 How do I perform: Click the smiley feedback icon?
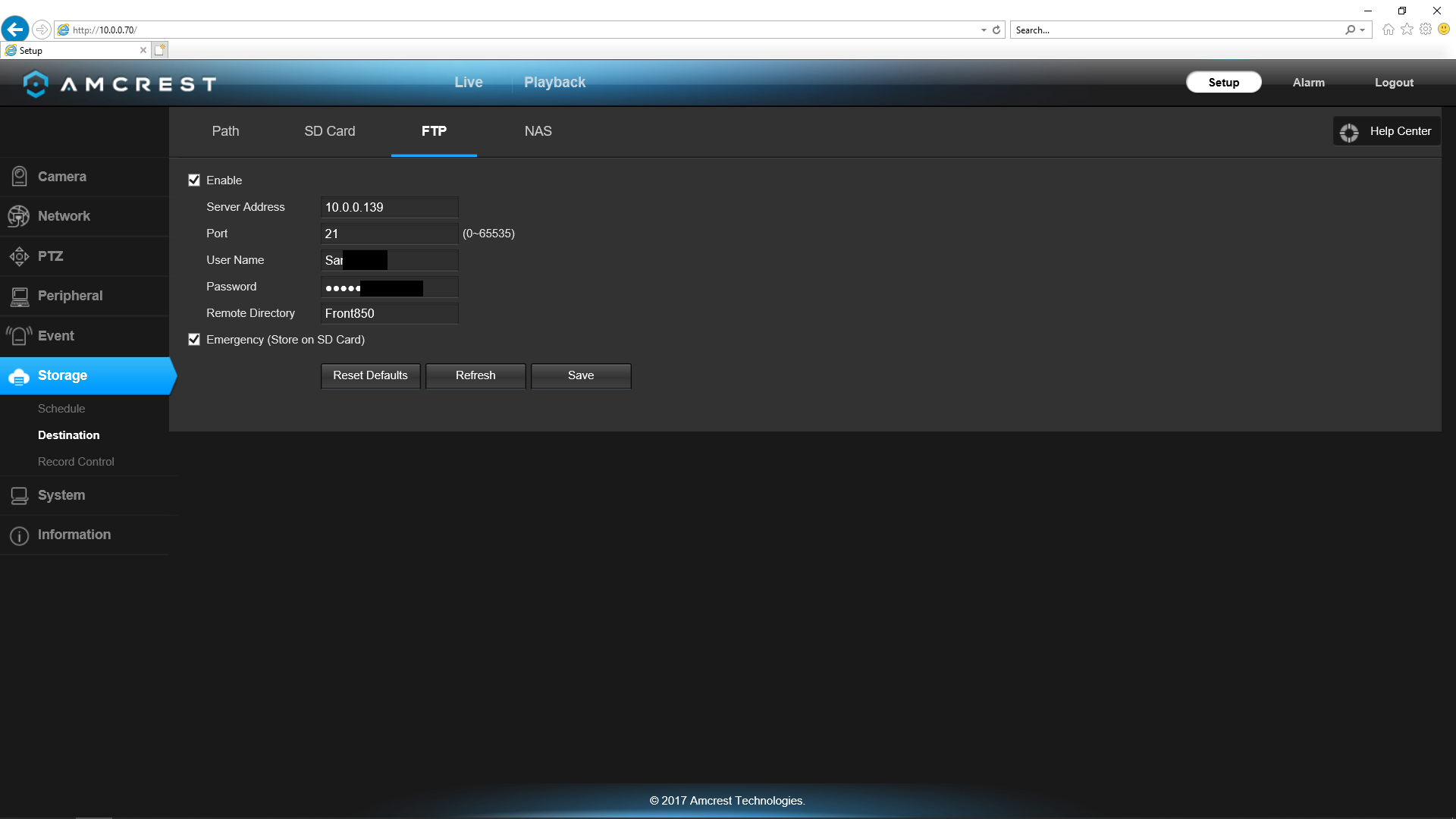tap(1444, 29)
